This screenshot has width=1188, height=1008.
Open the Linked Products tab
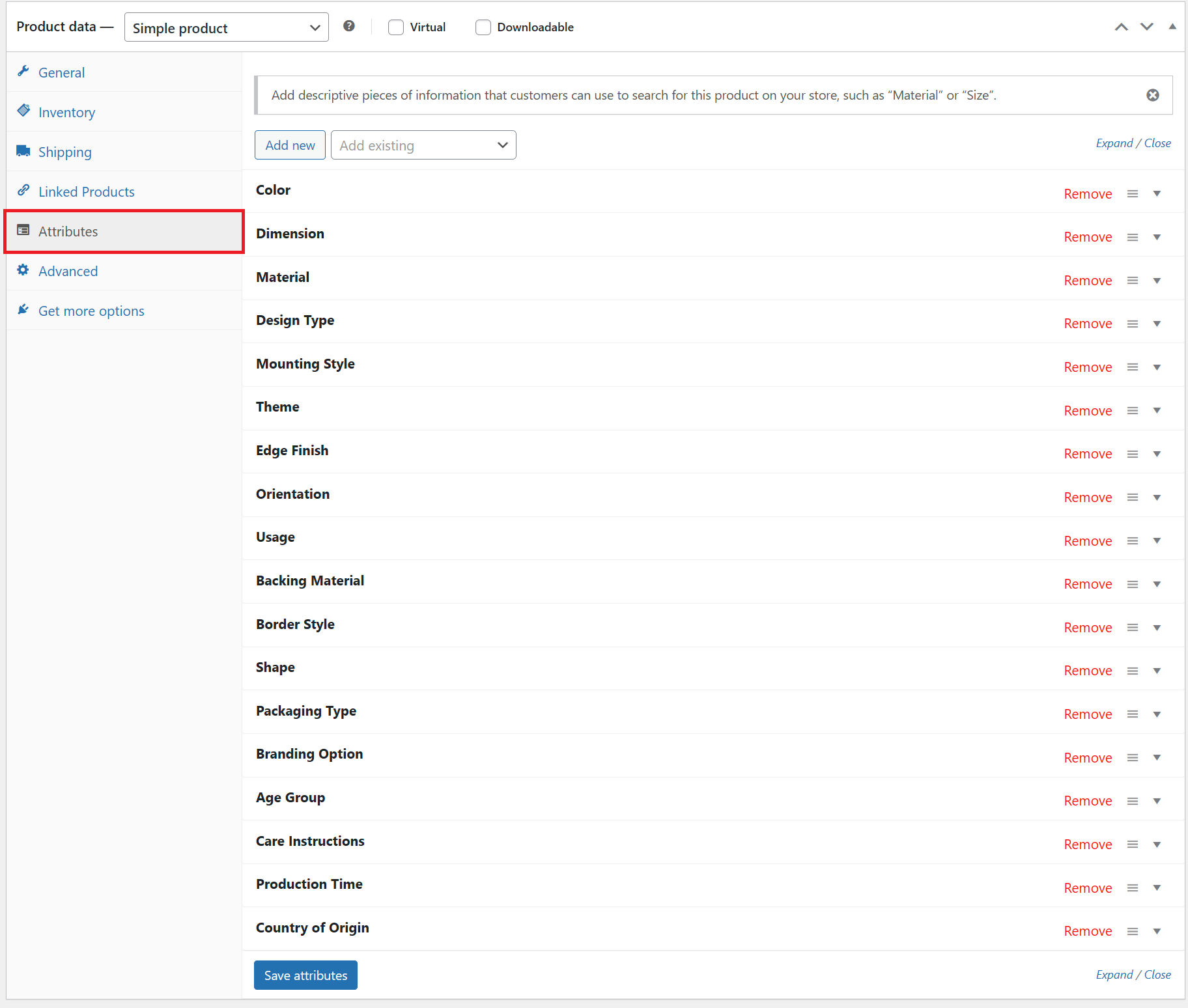(124, 191)
